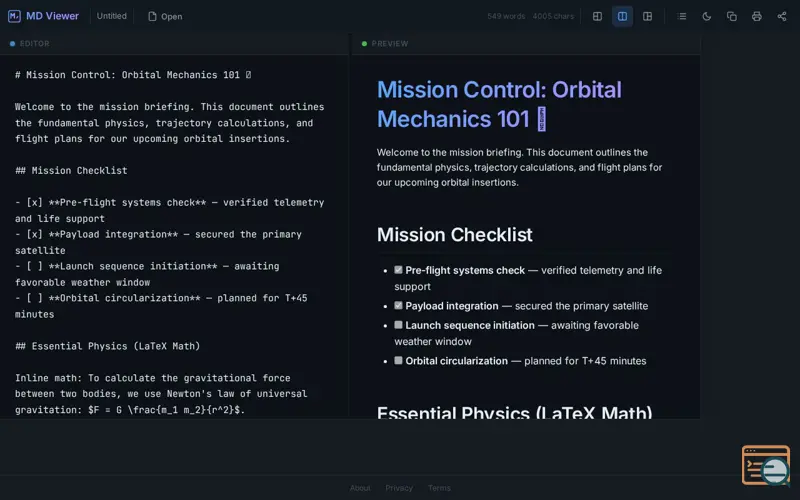Copy content using the copy icon

732,16
